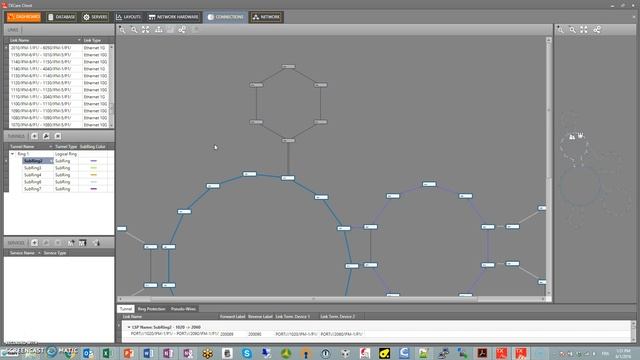The height and width of the screenshot is (360, 640).
Task: Click Logical Ring type cell
Action: click(66, 154)
